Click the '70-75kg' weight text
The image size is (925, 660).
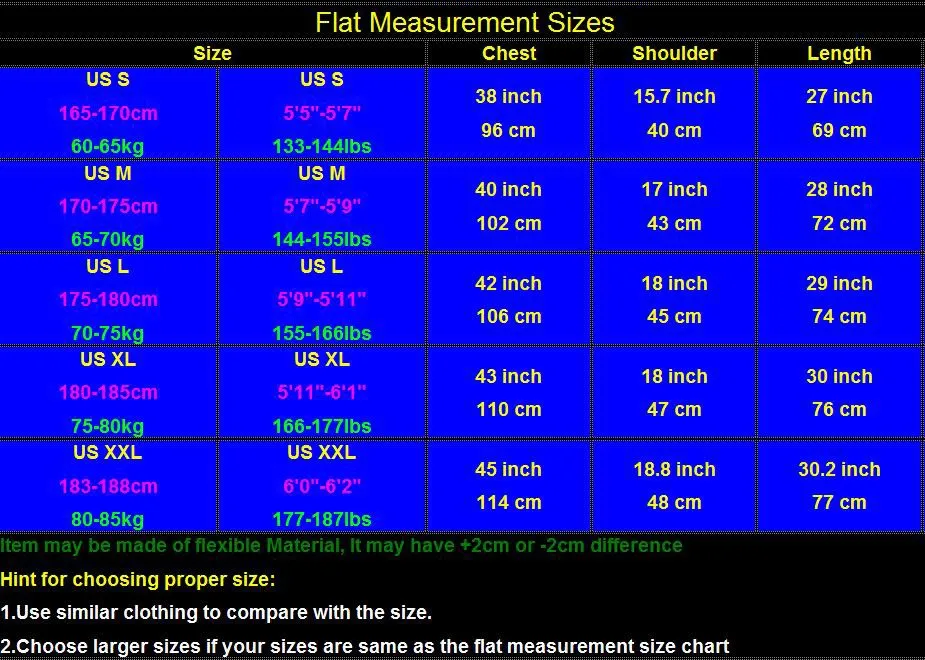[107, 333]
